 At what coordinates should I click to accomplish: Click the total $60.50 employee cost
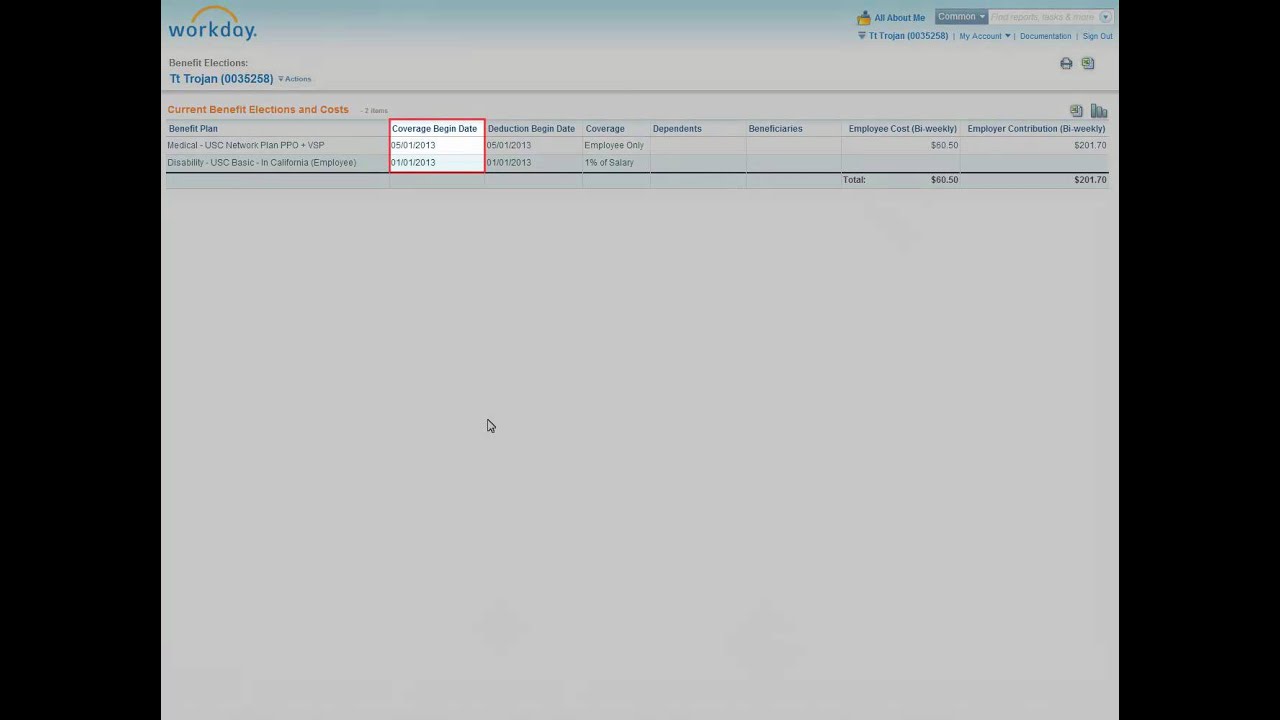point(944,180)
